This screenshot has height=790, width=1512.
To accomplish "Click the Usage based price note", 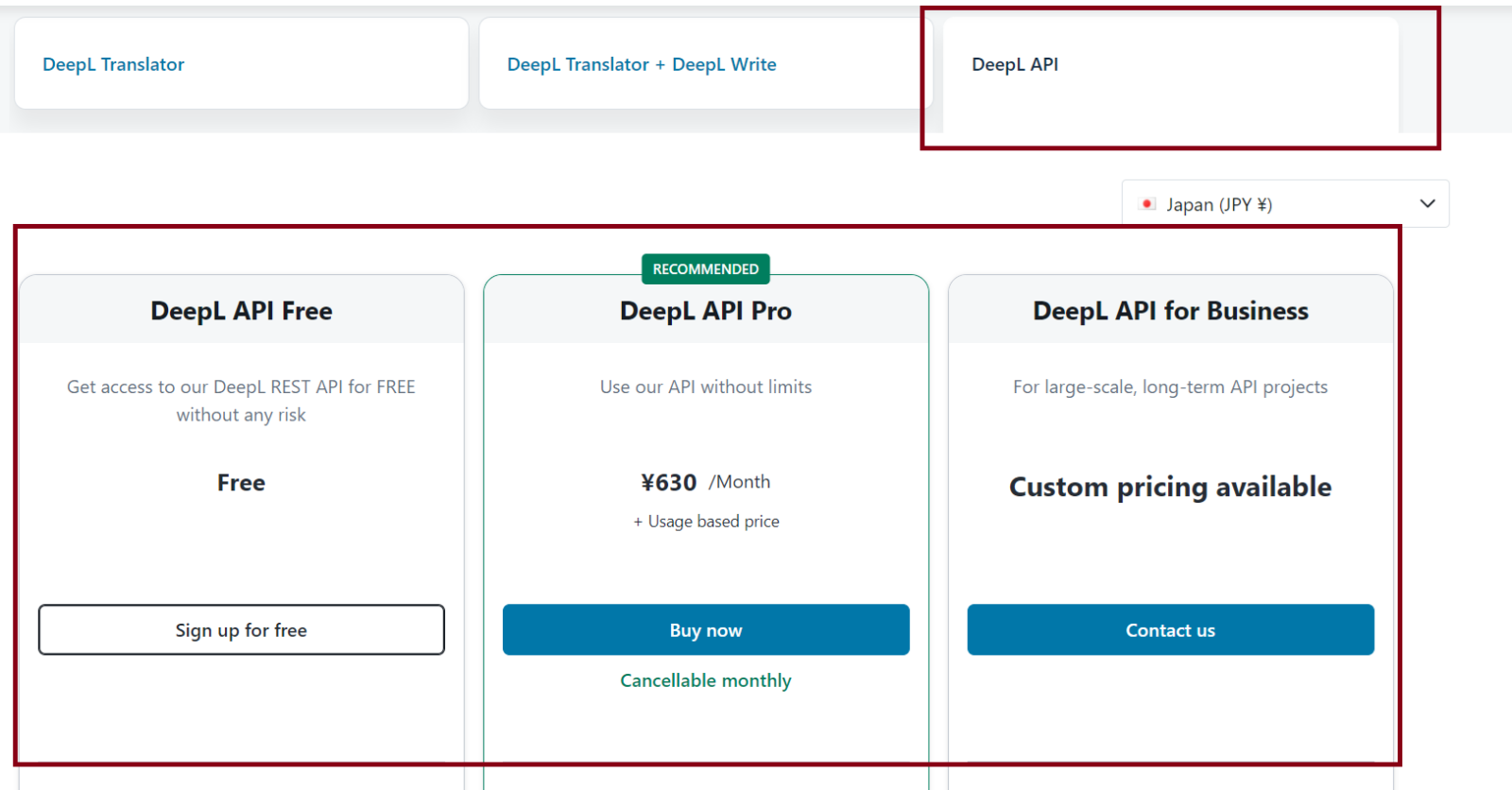I will click(706, 521).
